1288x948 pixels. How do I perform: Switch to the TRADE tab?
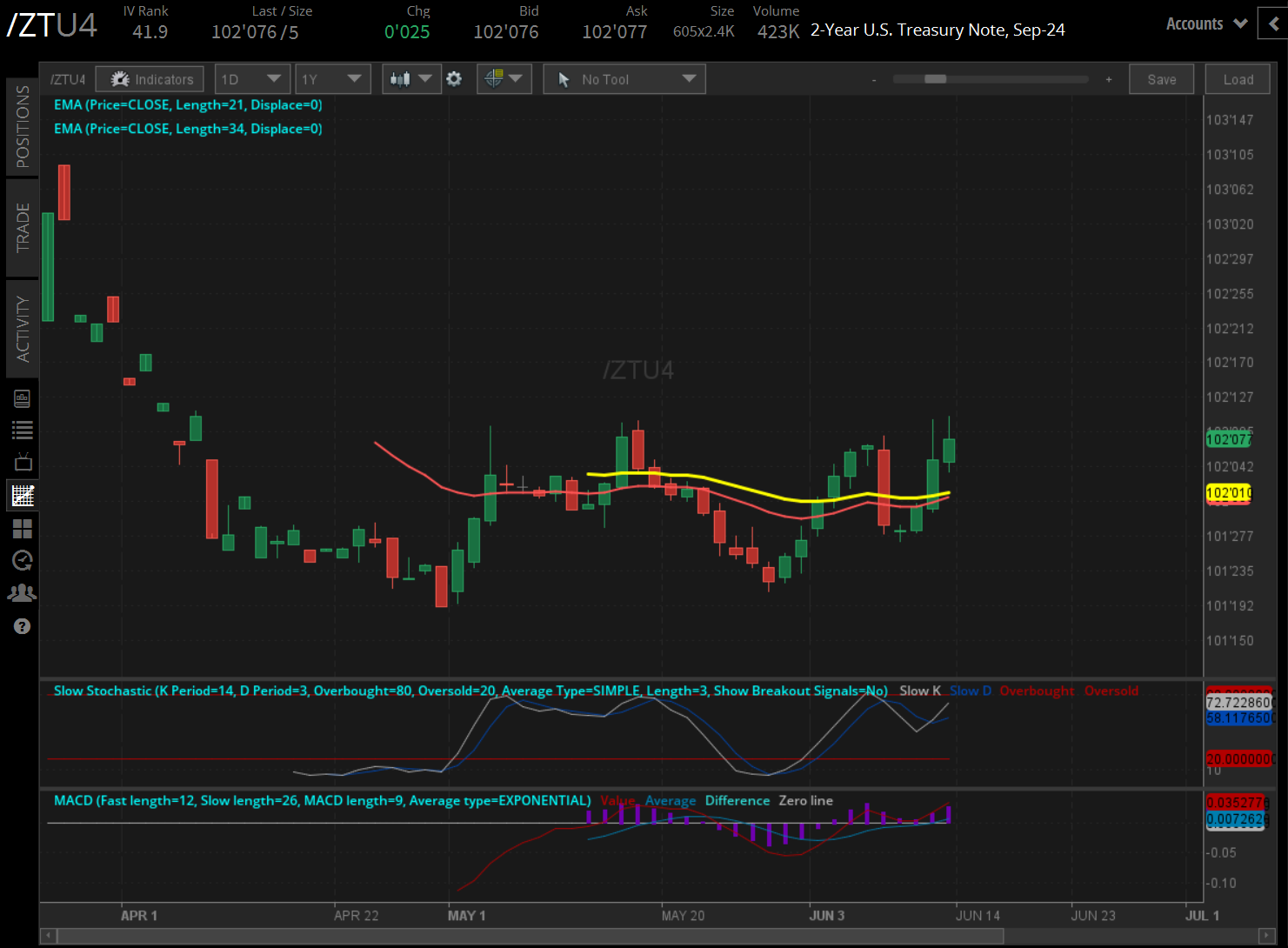[x=23, y=228]
